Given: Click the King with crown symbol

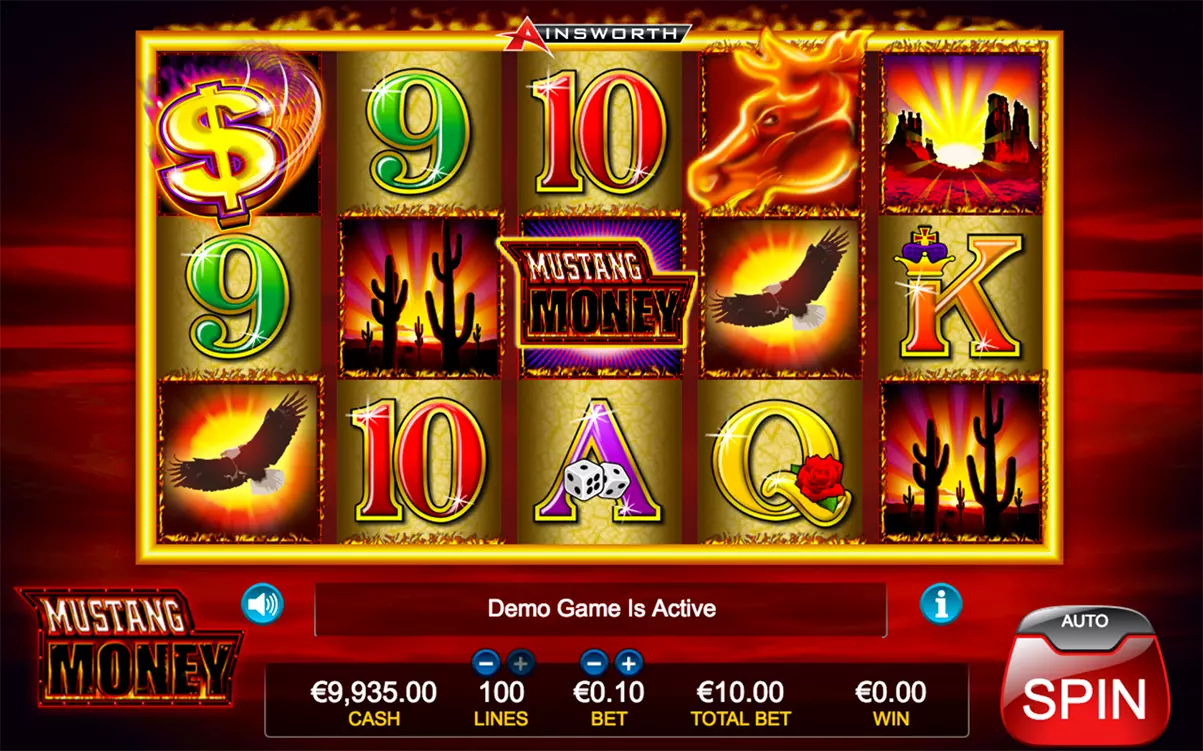Looking at the screenshot, I should point(960,296).
